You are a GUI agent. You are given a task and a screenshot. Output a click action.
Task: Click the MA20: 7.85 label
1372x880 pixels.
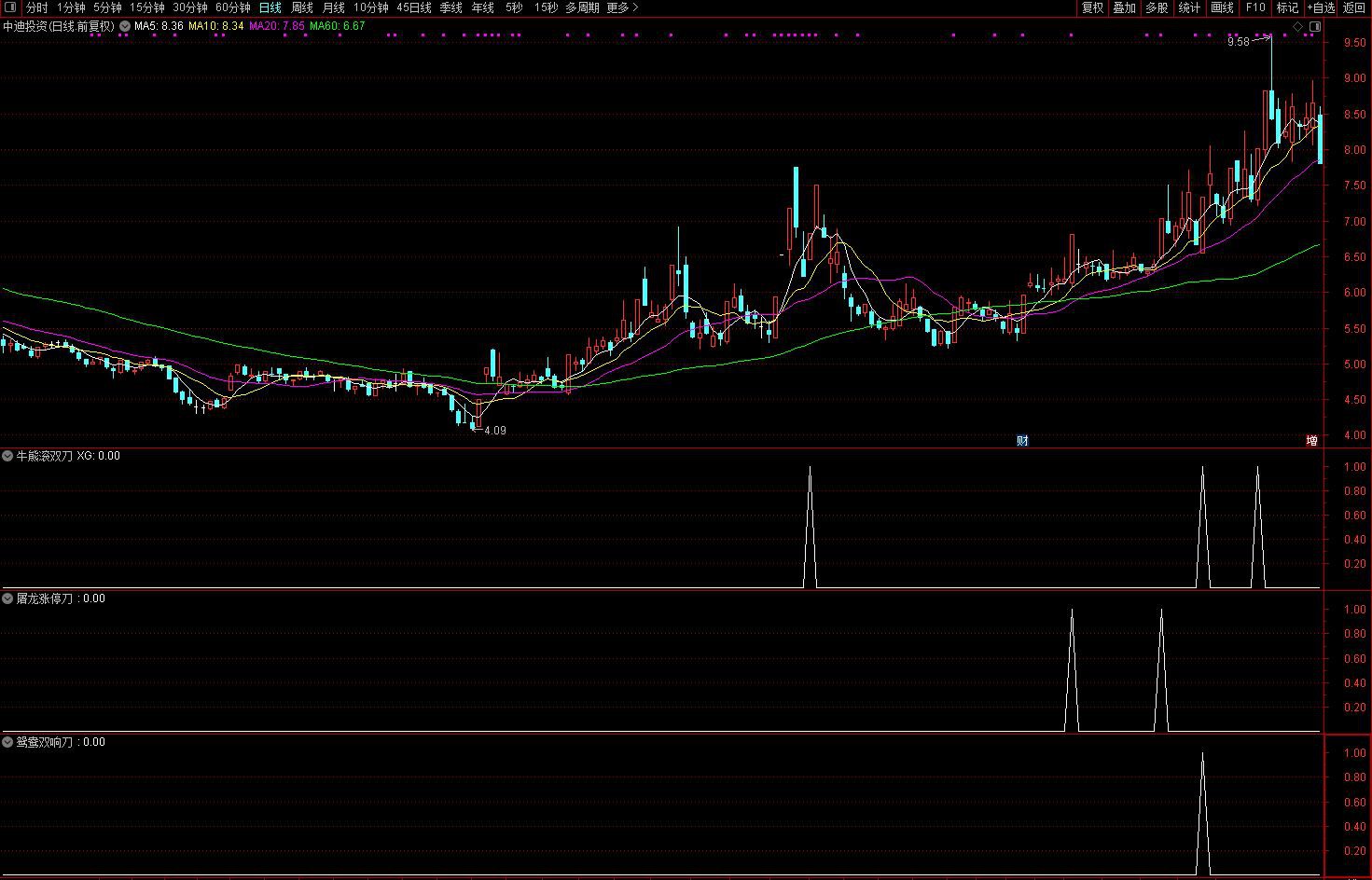(277, 26)
